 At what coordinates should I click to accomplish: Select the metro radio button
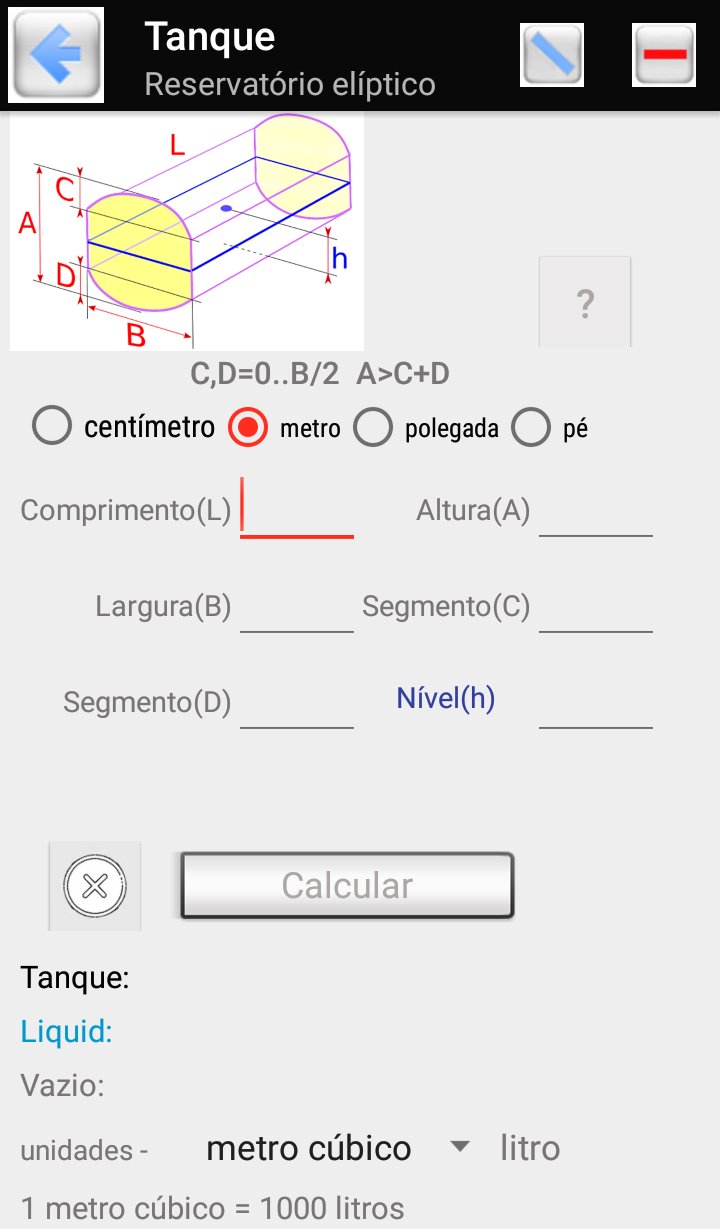coord(248,428)
